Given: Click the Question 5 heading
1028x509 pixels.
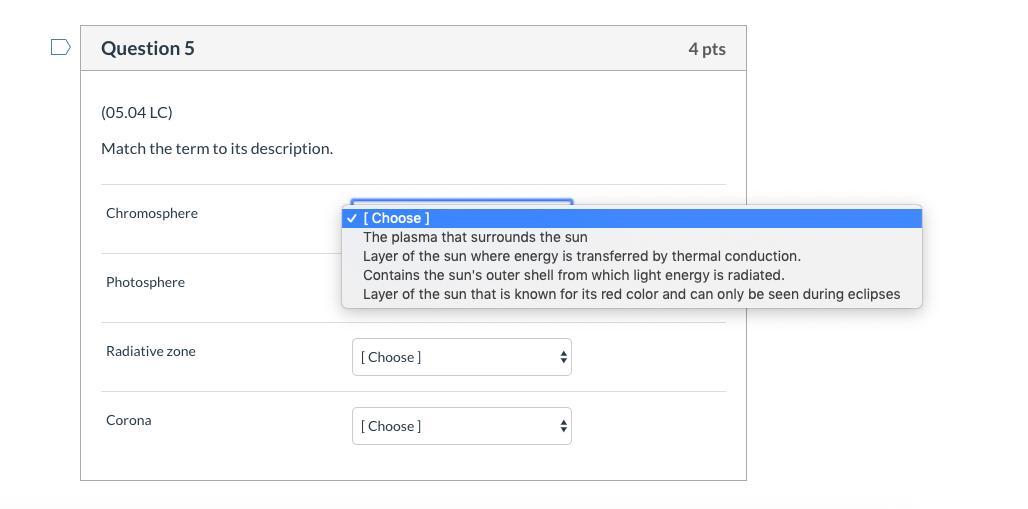Looking at the screenshot, I should pos(148,48).
